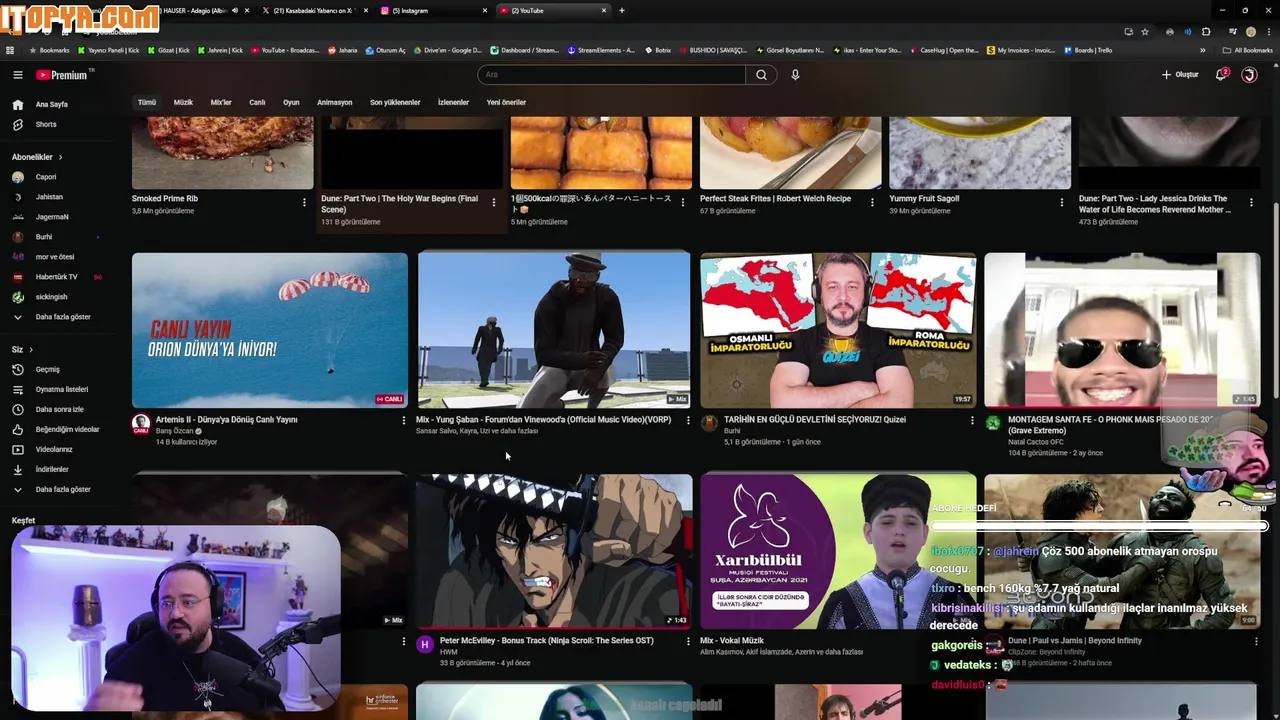The image size is (1280, 720).
Task: Switch to the Kasabadaki Yabancı X tab
Action: coord(313,10)
